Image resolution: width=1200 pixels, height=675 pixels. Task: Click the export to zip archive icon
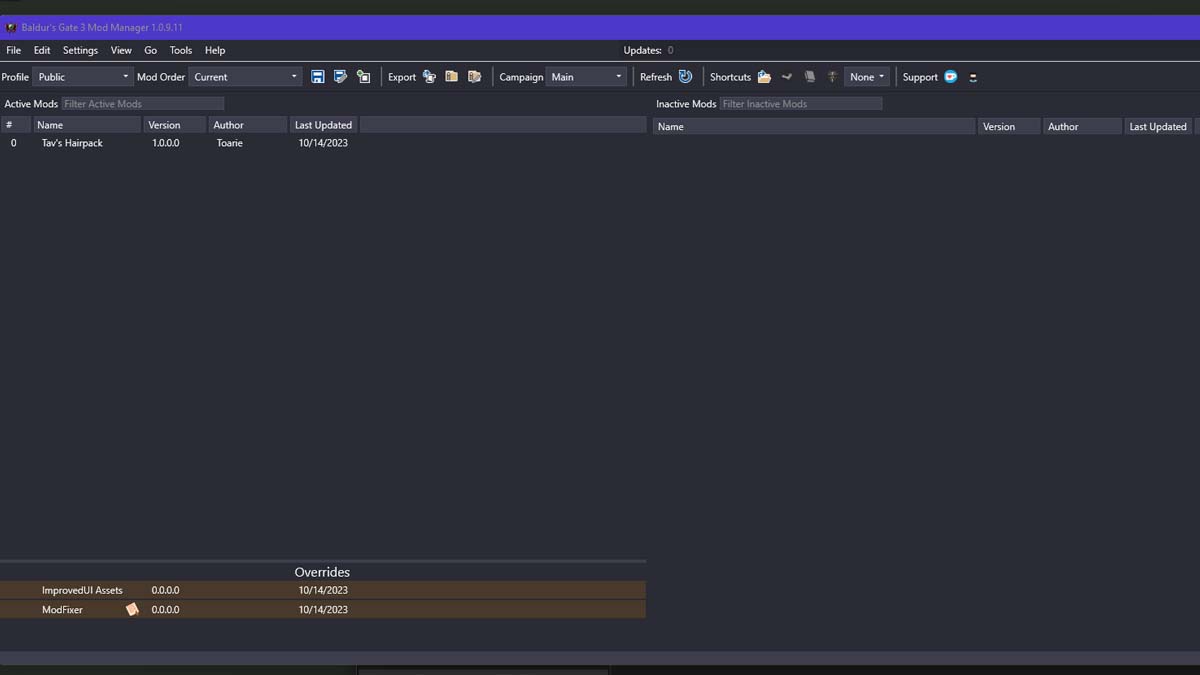tap(452, 77)
